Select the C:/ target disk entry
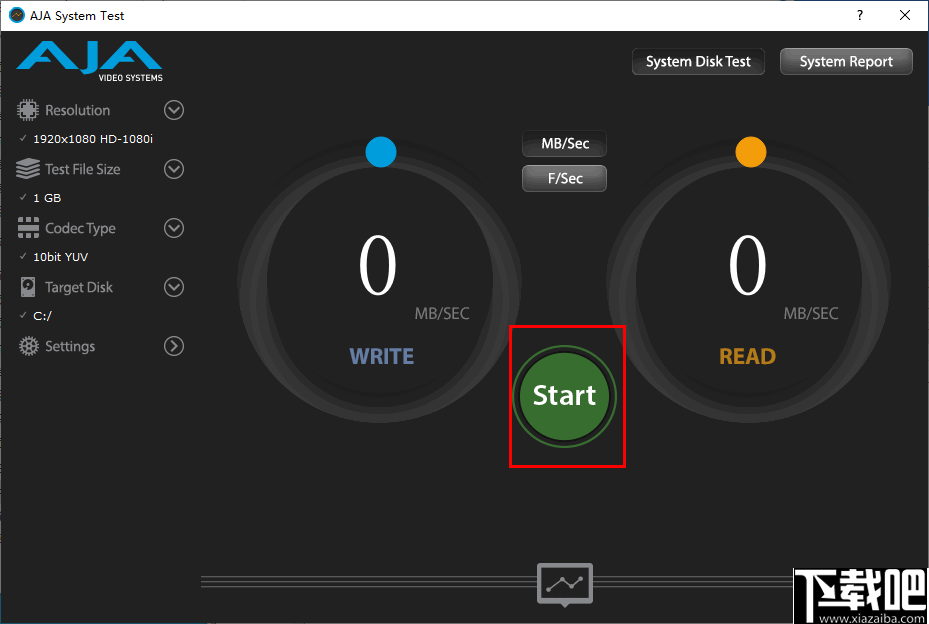Screen dimensions: 929x624 coord(44,315)
